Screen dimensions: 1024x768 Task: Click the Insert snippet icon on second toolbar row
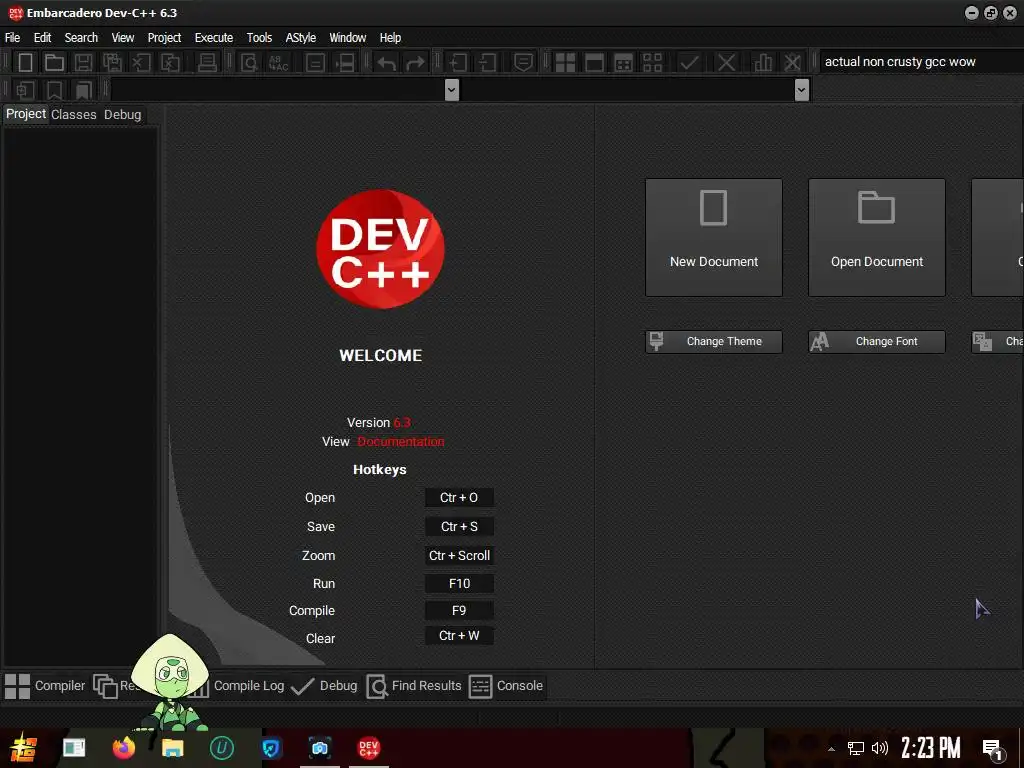pyautogui.click(x=25, y=90)
